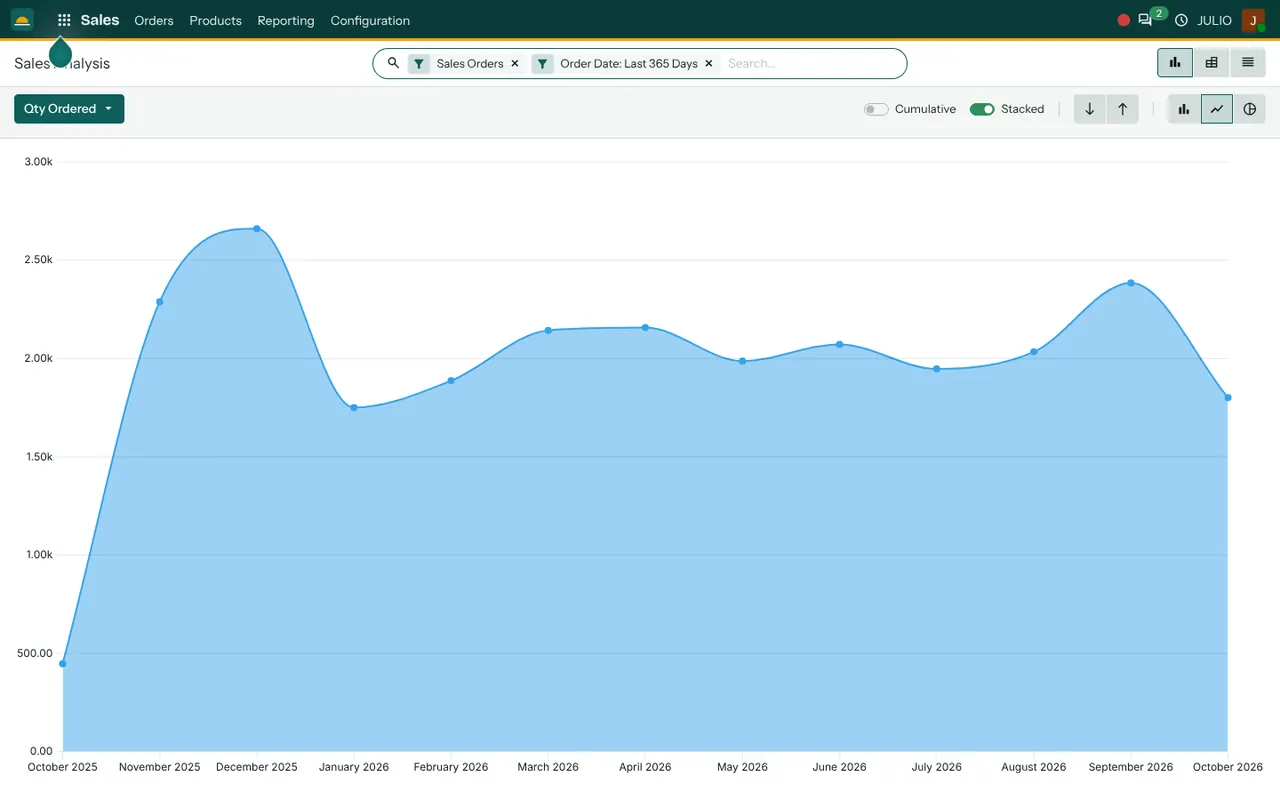The image size is (1280, 800).
Task: Click the 'Order Date: Last 365 Days' label
Action: 629,64
